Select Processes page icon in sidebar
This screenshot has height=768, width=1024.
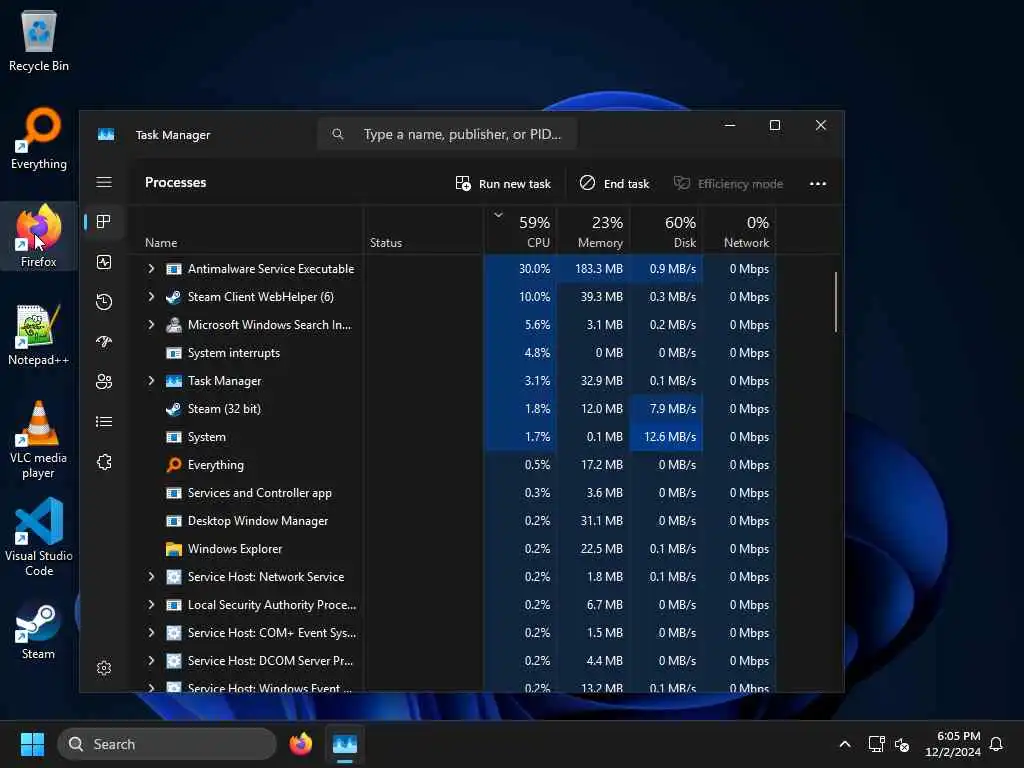[x=104, y=221]
